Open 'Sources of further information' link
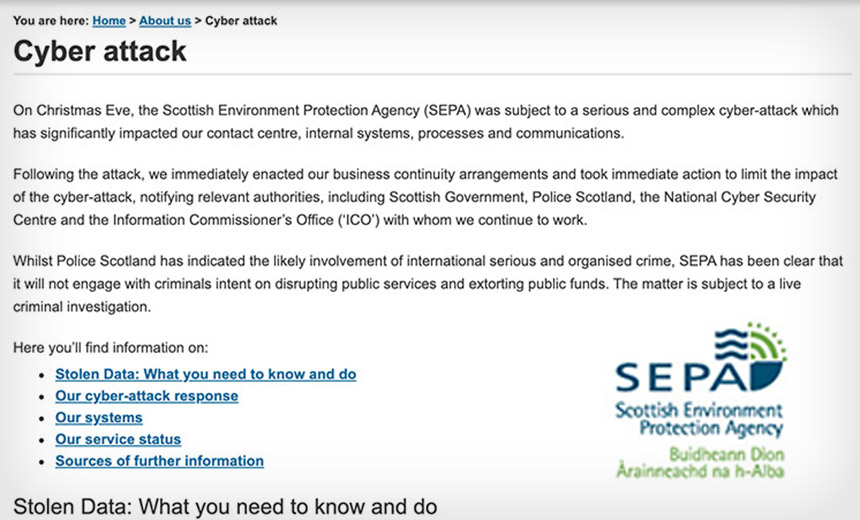Image resolution: width=860 pixels, height=520 pixels. (159, 461)
